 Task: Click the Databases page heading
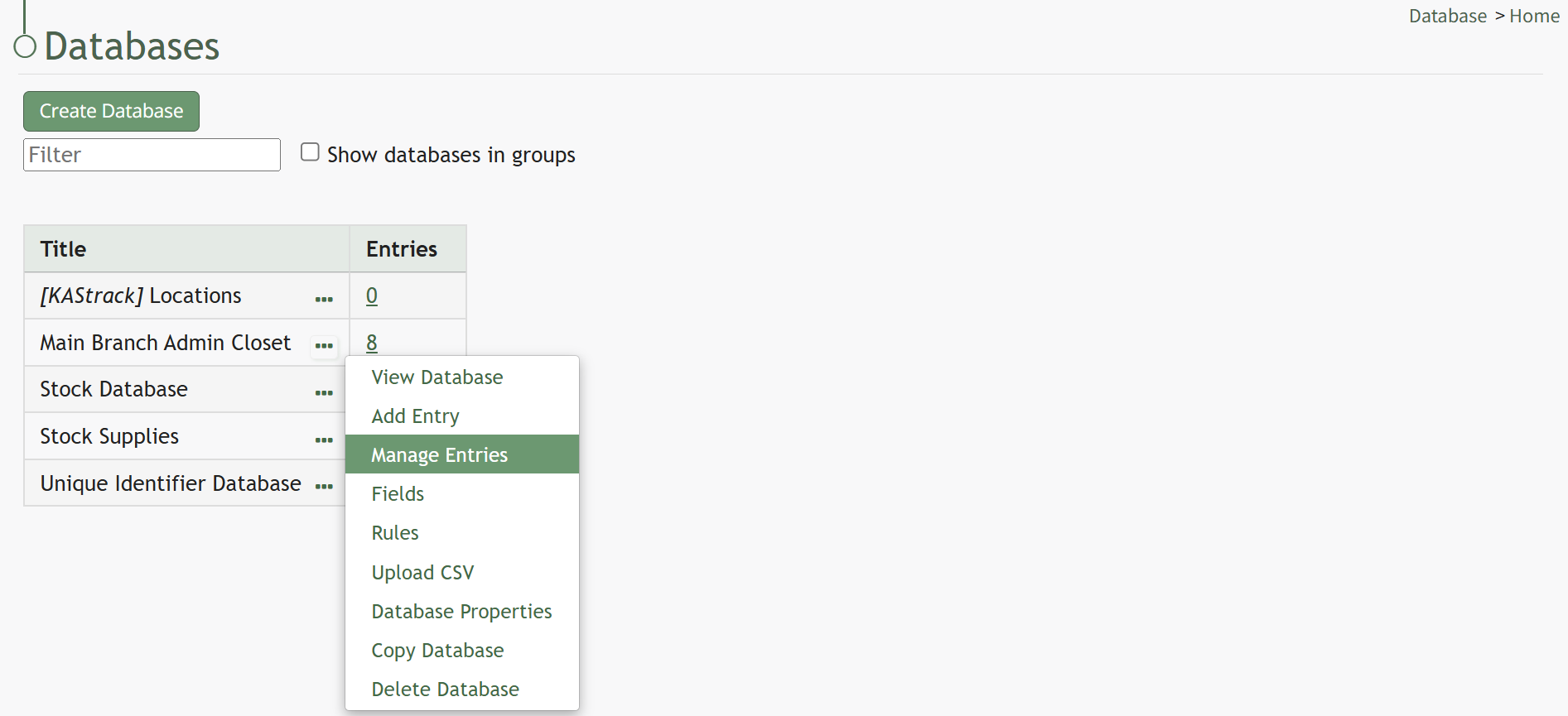point(132,46)
